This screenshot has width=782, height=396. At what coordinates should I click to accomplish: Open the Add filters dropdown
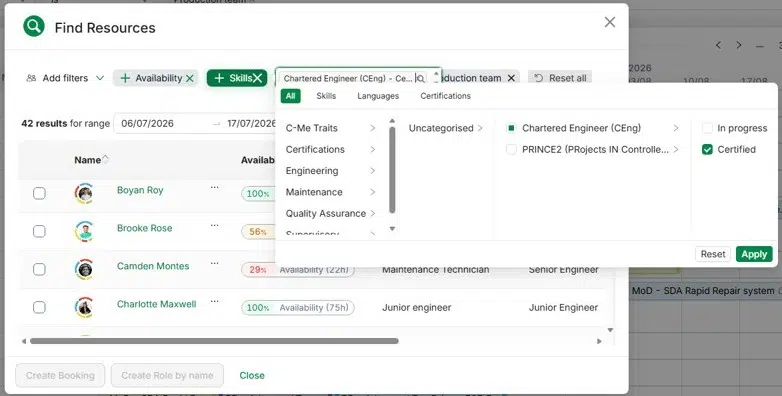point(65,78)
